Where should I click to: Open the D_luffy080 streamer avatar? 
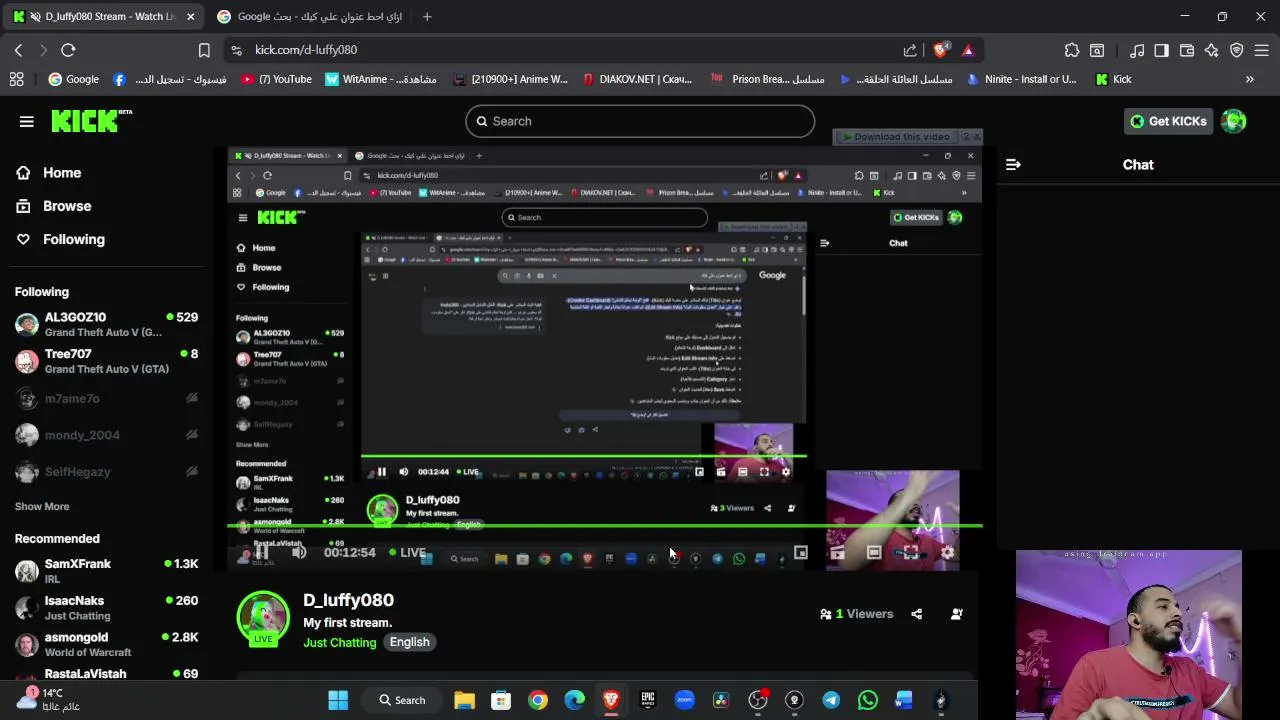[x=263, y=618]
